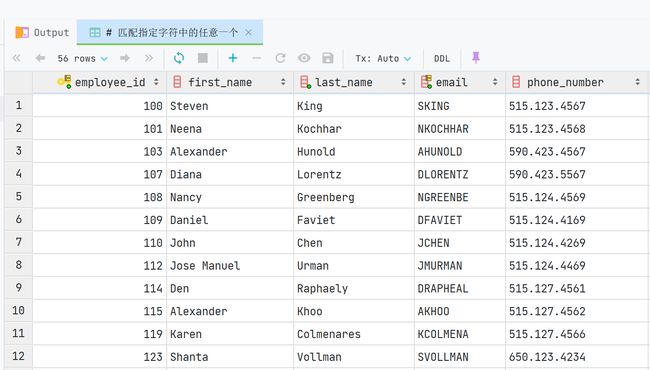The image size is (650, 370).
Task: Jump to the last page of results
Action: (149, 58)
